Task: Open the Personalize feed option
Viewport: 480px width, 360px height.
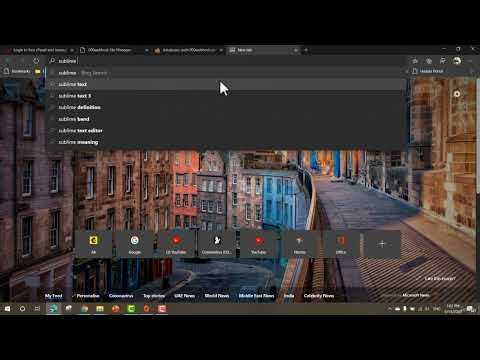Action: [x=85, y=296]
